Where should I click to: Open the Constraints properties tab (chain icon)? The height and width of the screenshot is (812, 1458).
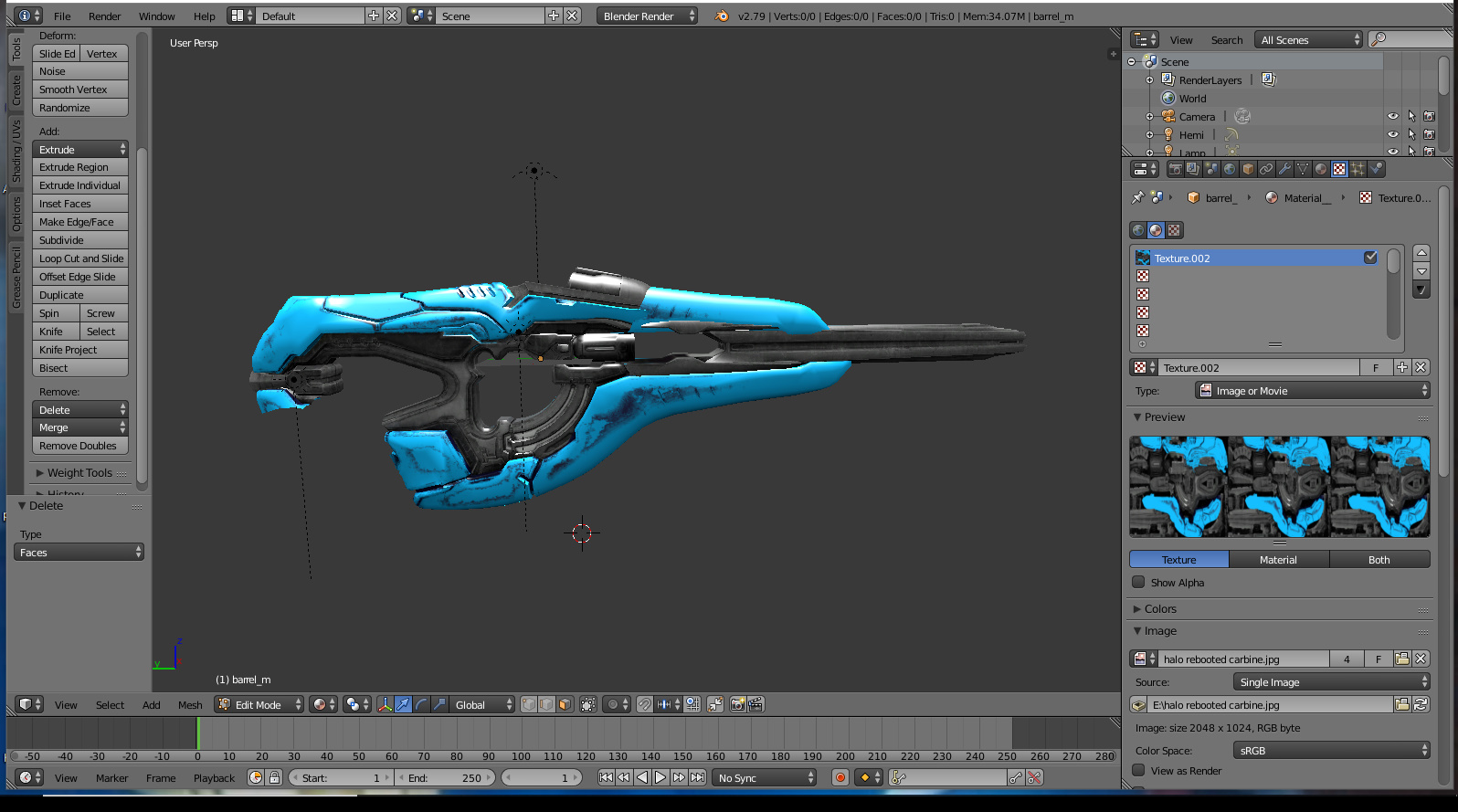pos(1266,169)
